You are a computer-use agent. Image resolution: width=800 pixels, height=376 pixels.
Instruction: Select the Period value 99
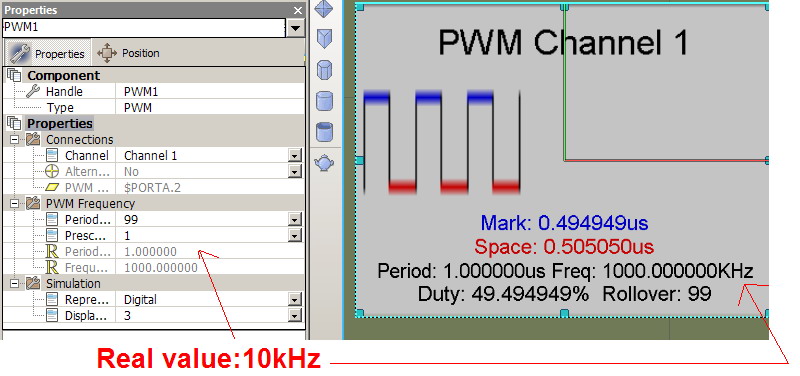(x=202, y=219)
